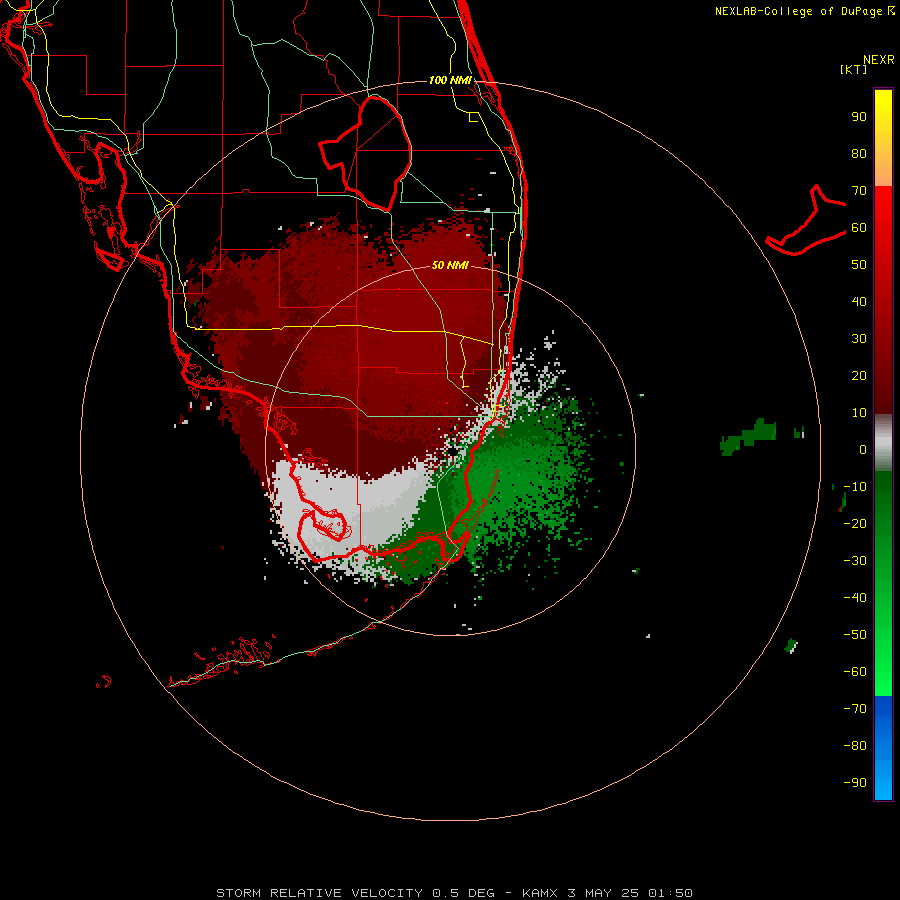Screen dimensions: 900x900
Task: Click the Storm Relative Velocity caption text
Action: pos(454,893)
